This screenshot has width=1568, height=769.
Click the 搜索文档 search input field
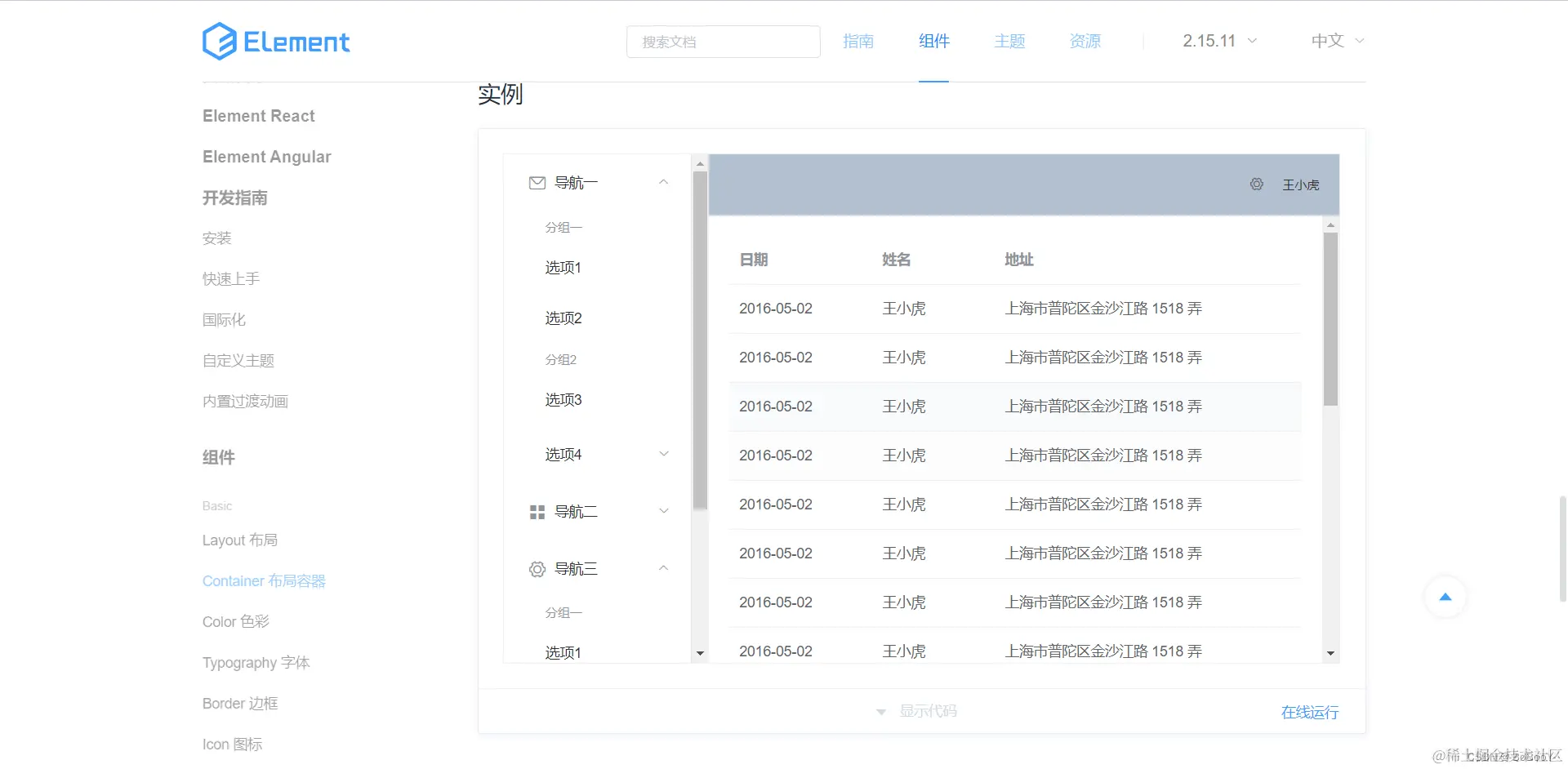click(x=722, y=41)
